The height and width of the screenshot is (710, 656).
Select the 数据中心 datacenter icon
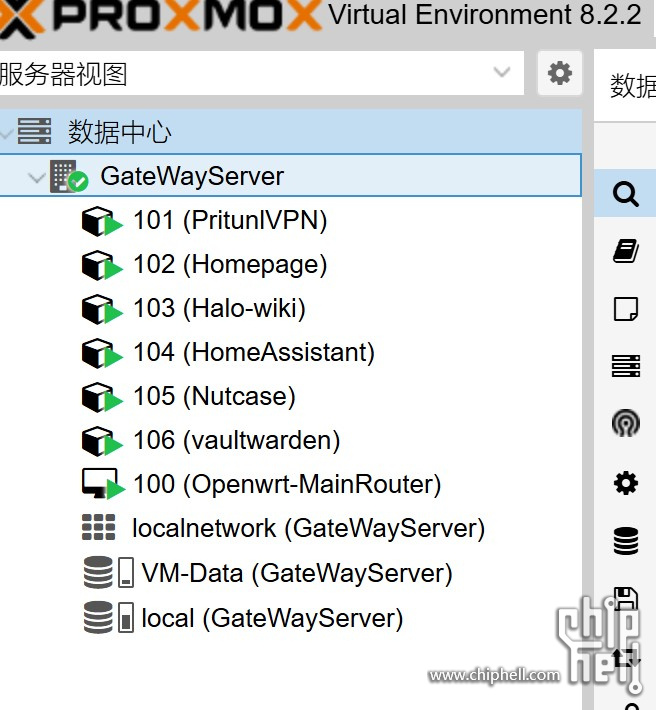coord(34,131)
